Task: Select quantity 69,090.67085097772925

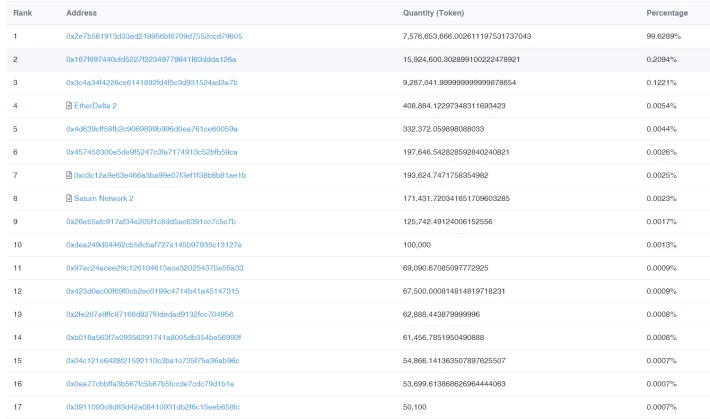Action: [x=446, y=268]
